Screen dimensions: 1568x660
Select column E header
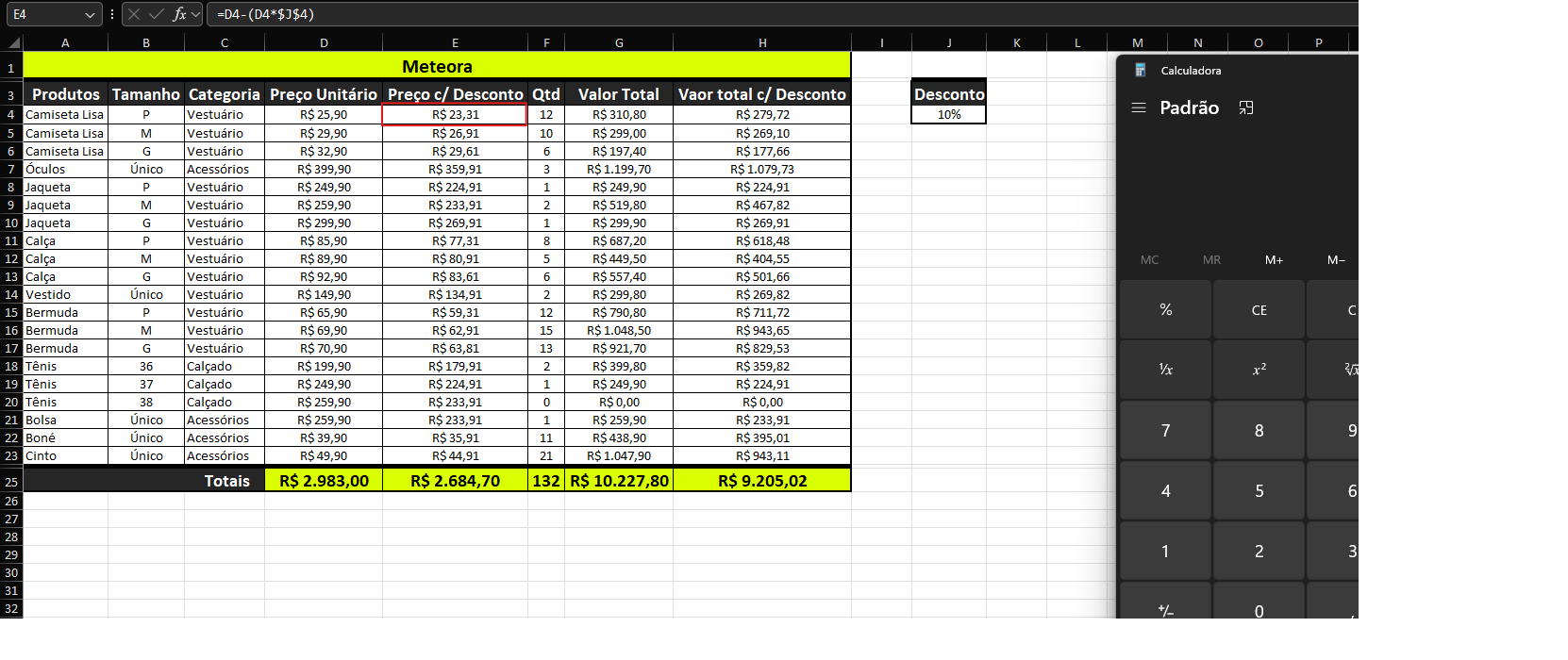[x=455, y=42]
